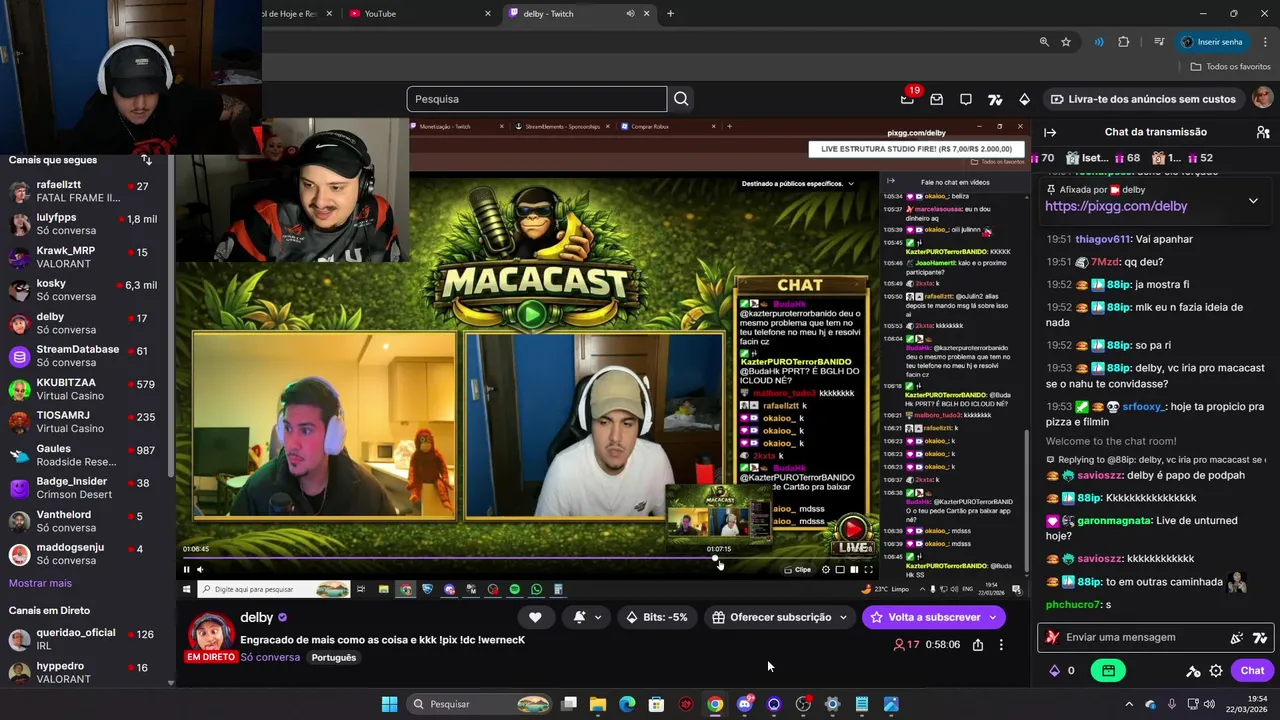Open Chrome from the Windows taskbar
Screen dimensions: 1280x720
click(715, 704)
